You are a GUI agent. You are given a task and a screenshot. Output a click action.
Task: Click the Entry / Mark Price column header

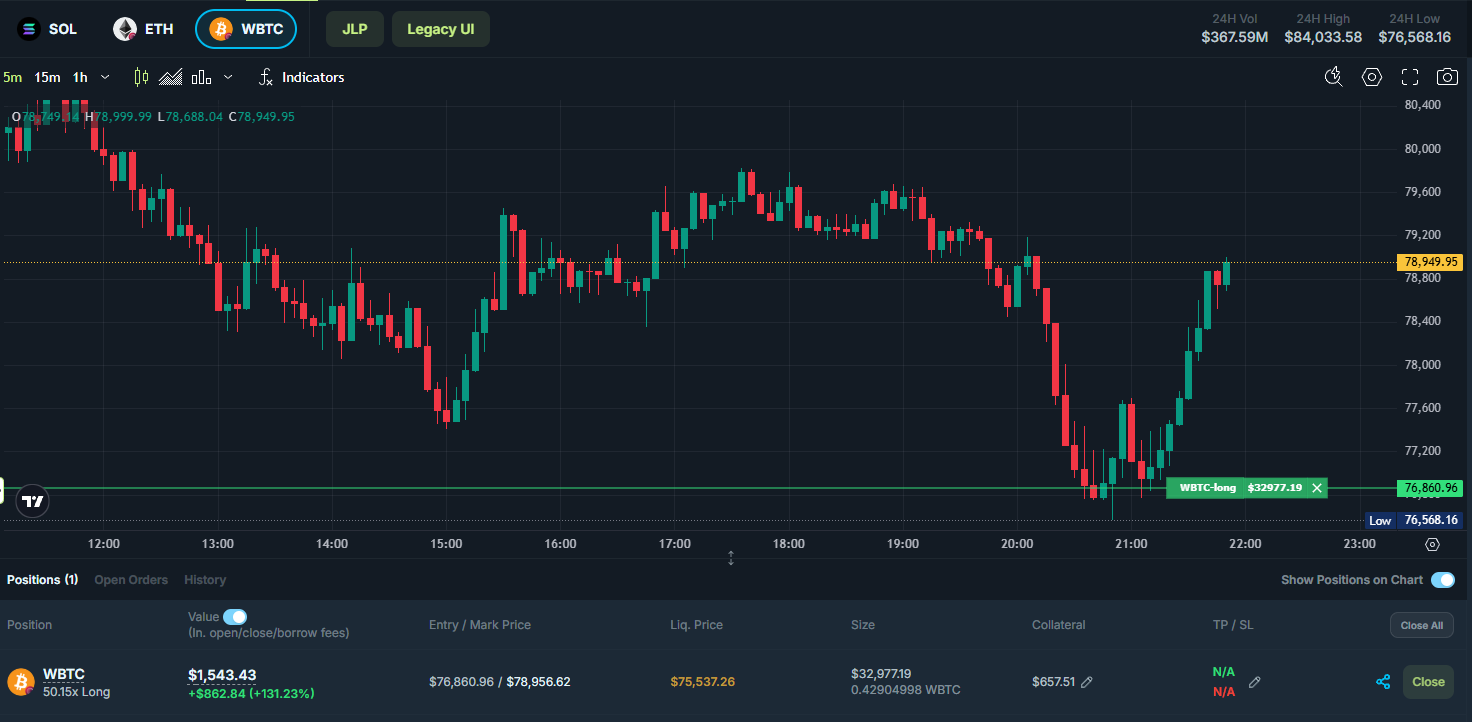click(480, 625)
